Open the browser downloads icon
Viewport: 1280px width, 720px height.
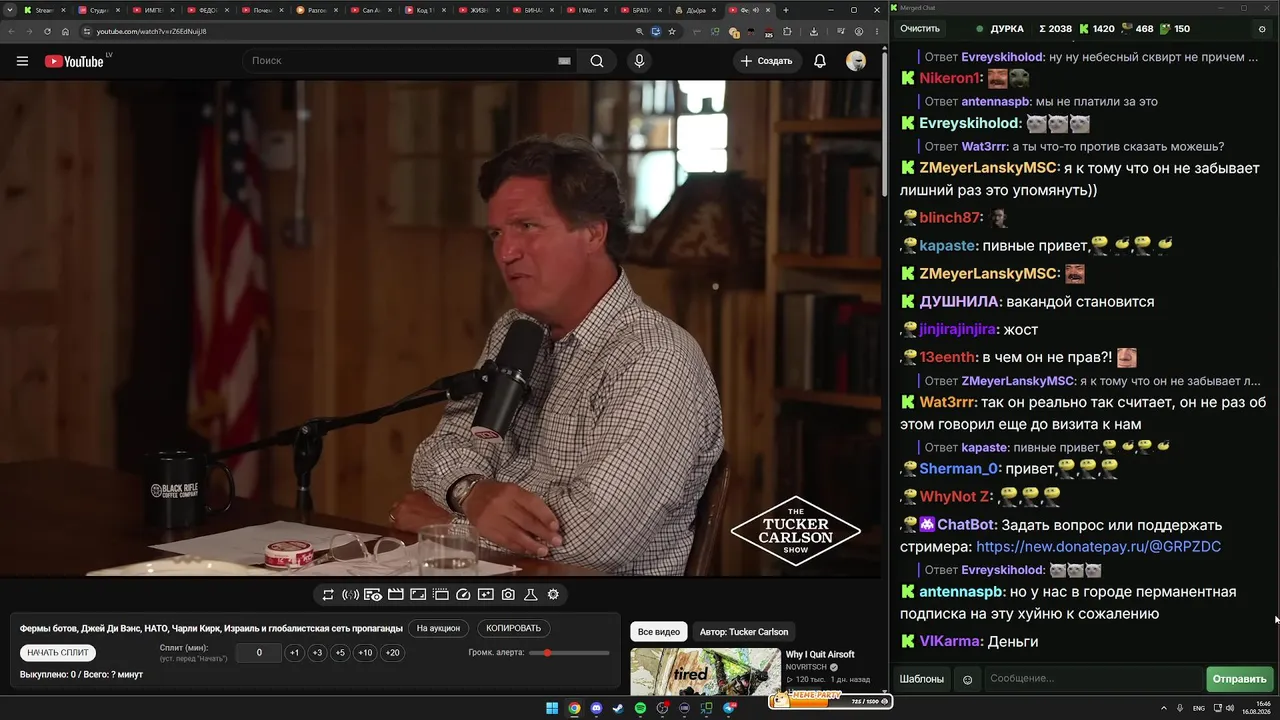pos(814,31)
